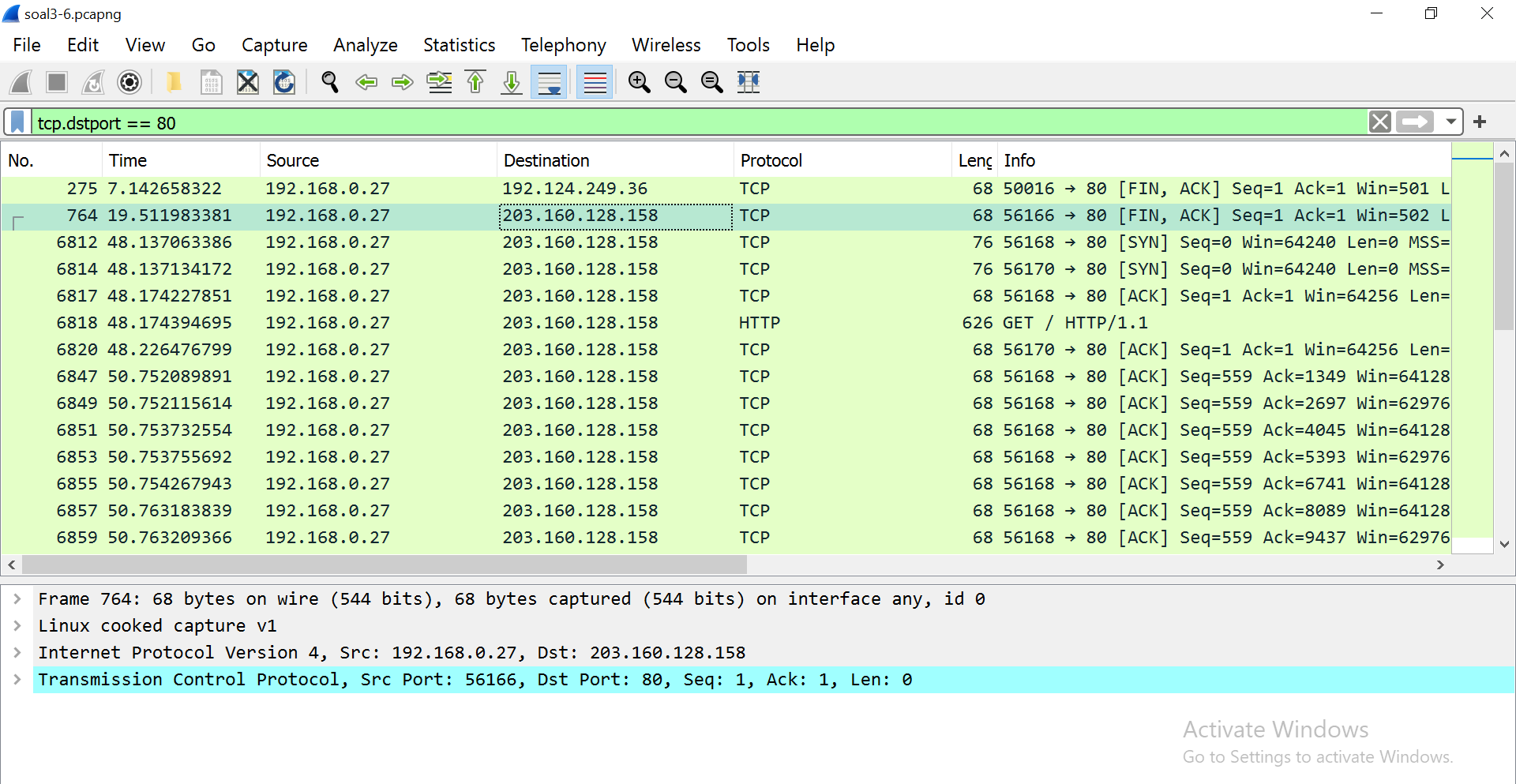Click the display filter field containing tcp.dstport == 80

coord(699,122)
